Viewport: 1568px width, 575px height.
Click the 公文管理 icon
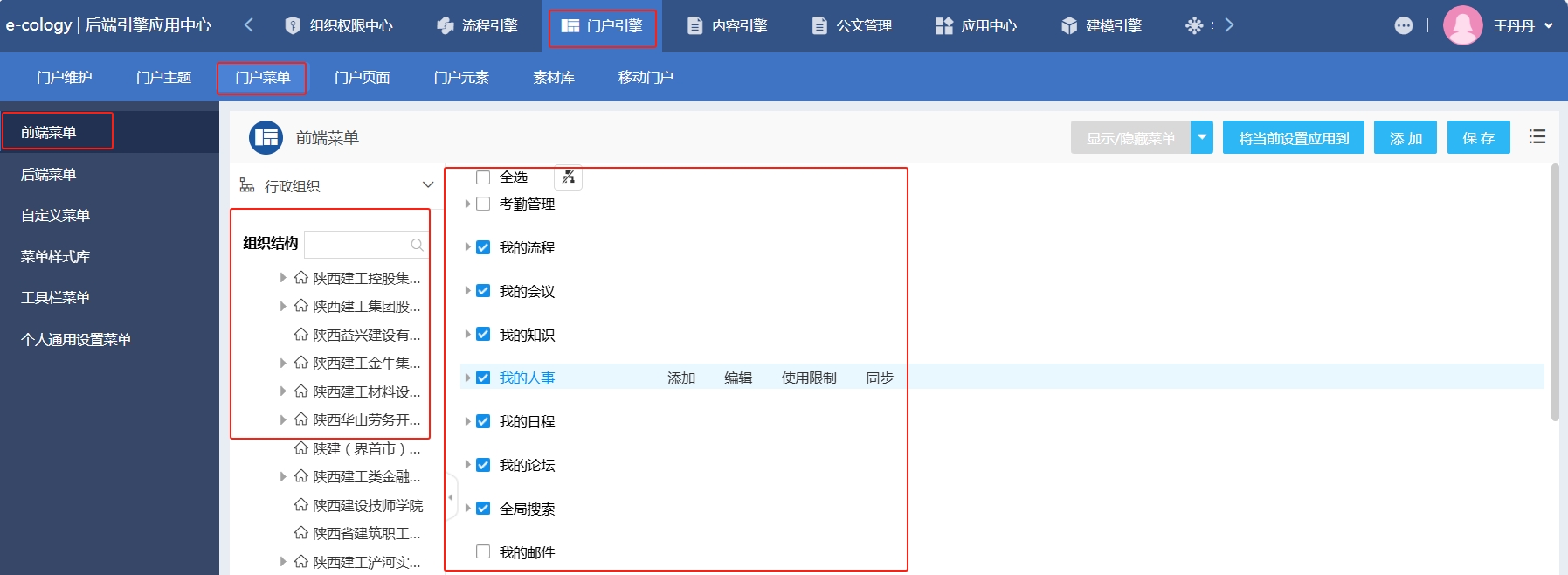point(819,25)
